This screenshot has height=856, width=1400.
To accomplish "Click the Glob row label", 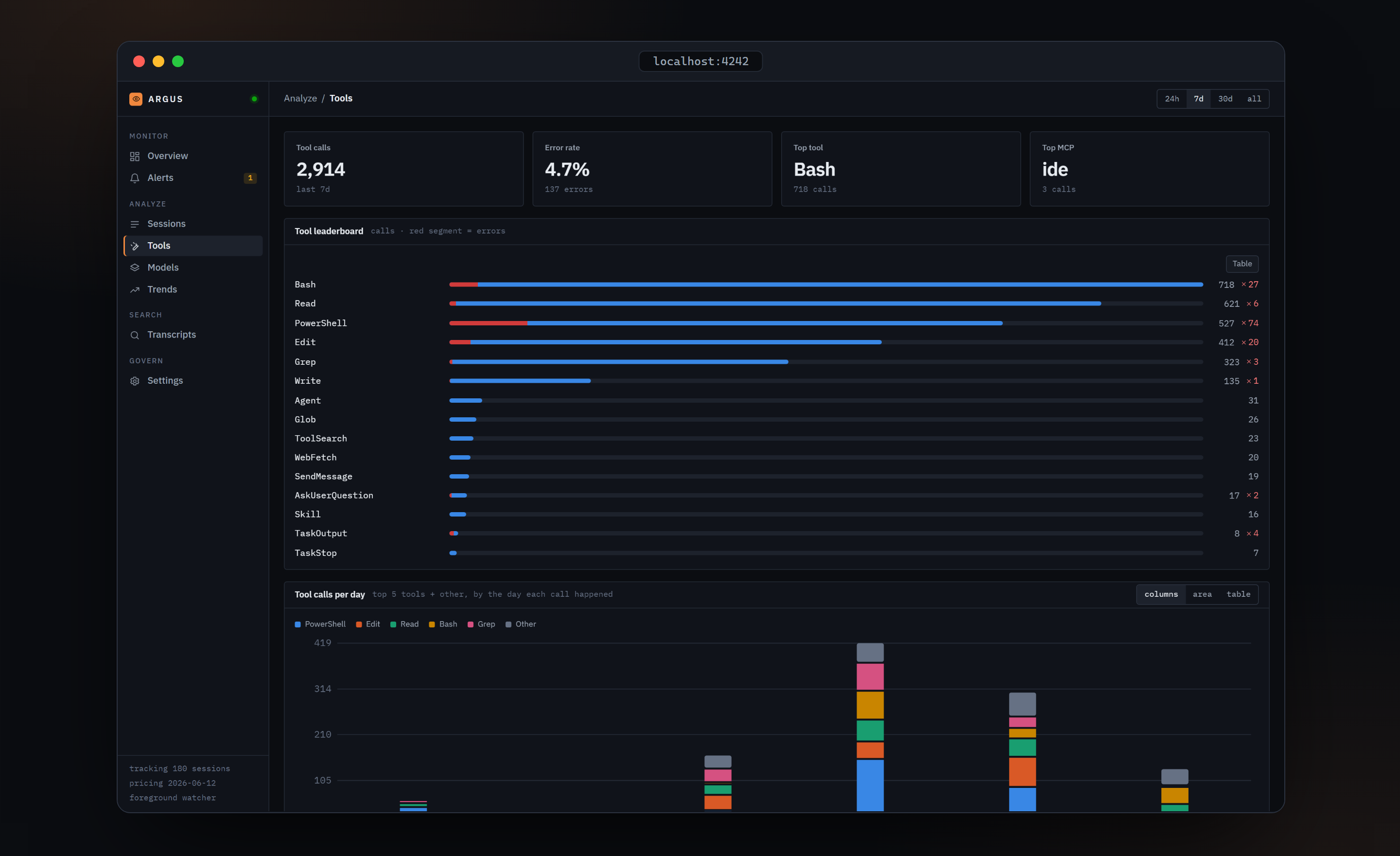I will pyautogui.click(x=305, y=419).
